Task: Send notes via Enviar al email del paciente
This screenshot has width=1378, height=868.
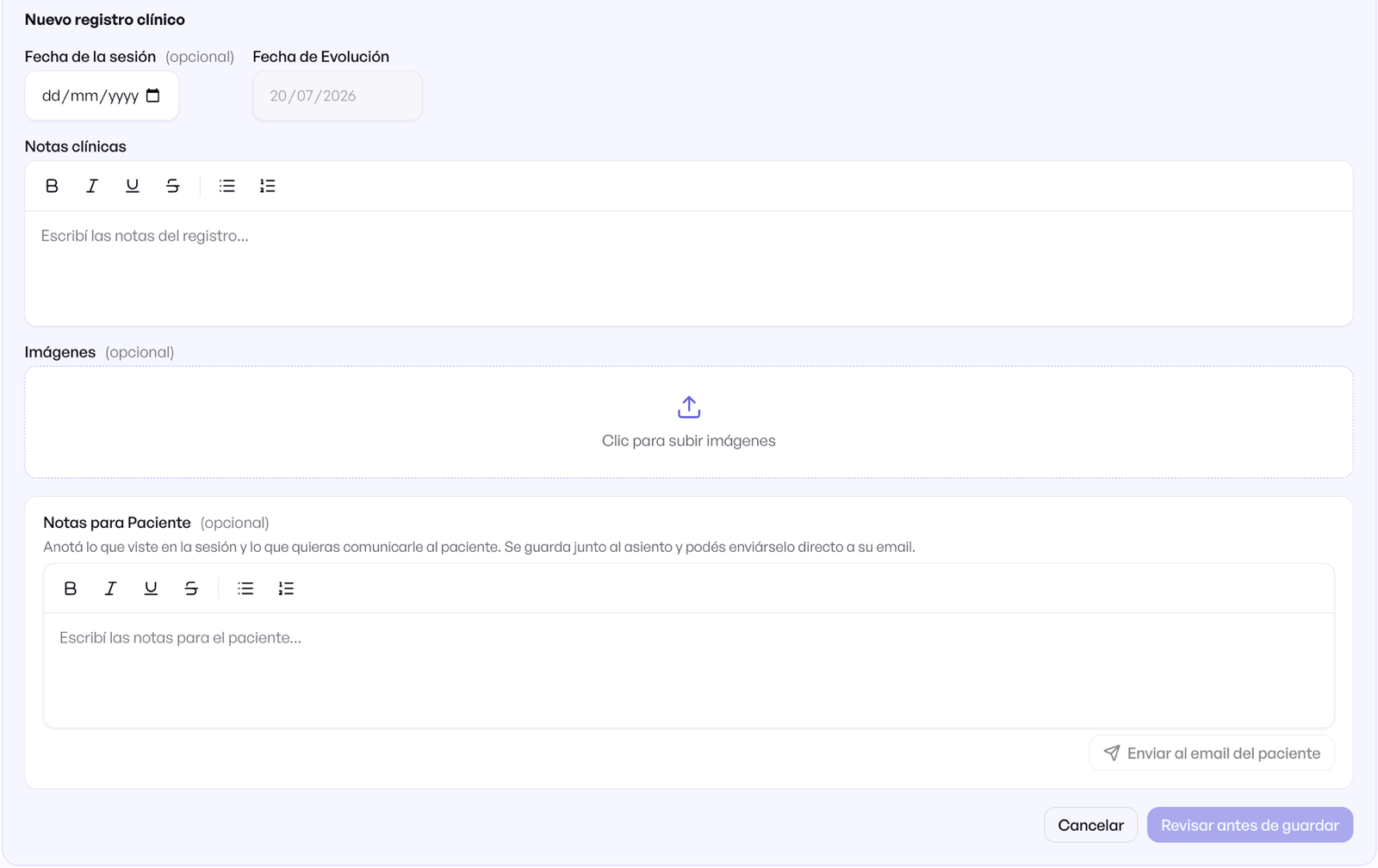Action: 1212,753
